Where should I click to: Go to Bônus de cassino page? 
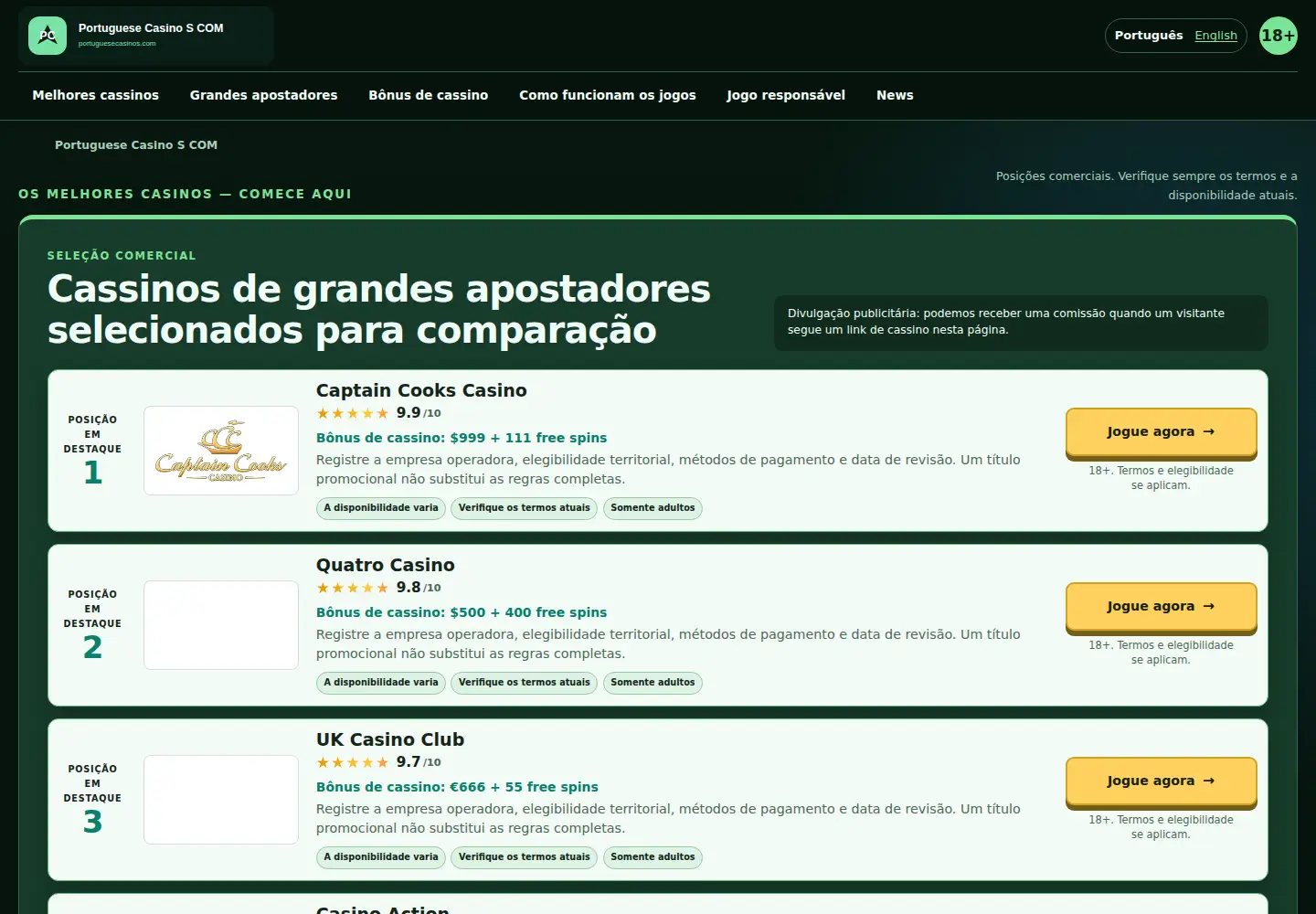(x=428, y=95)
